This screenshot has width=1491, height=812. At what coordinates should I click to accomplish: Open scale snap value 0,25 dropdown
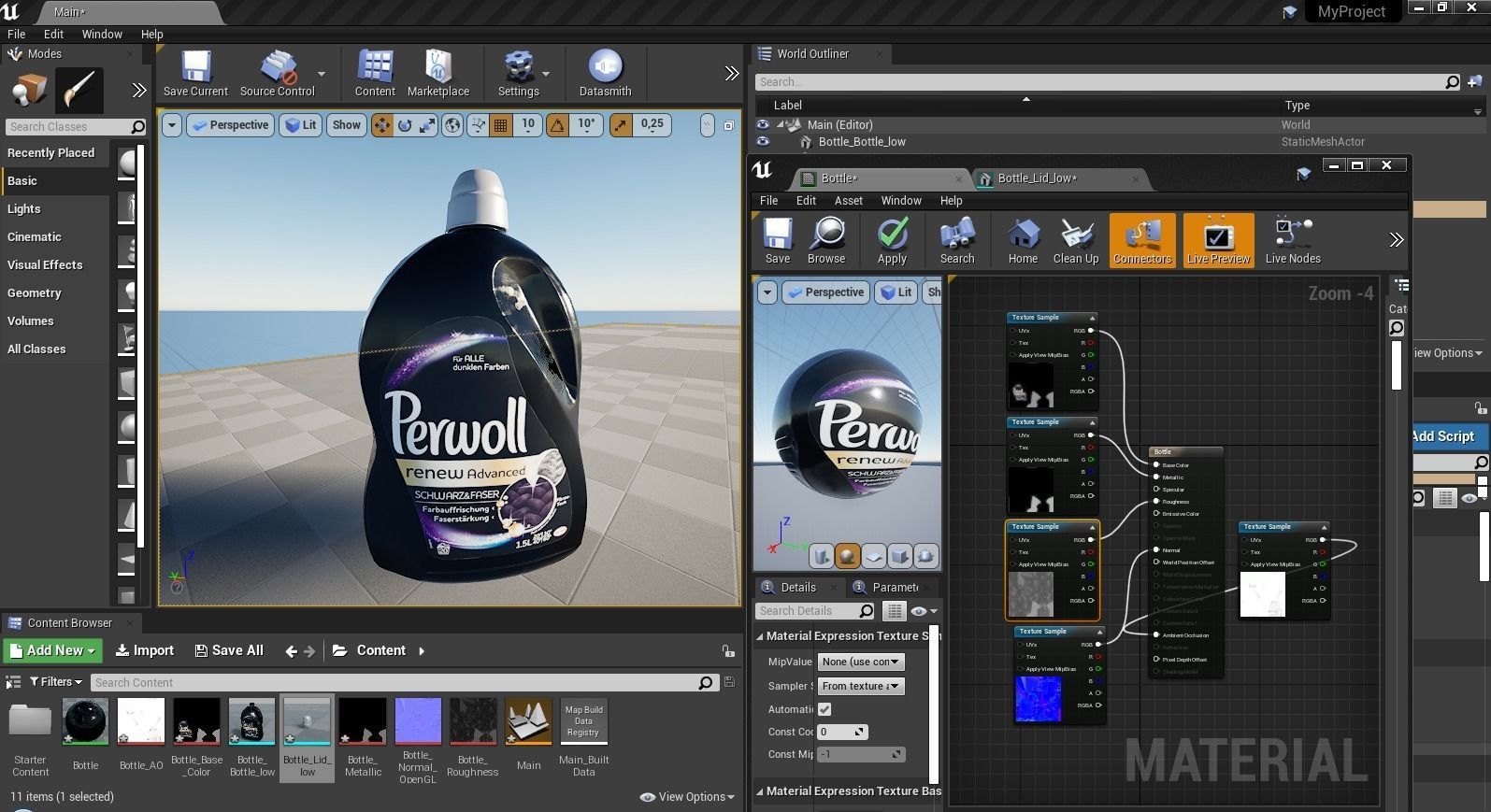pyautogui.click(x=652, y=124)
